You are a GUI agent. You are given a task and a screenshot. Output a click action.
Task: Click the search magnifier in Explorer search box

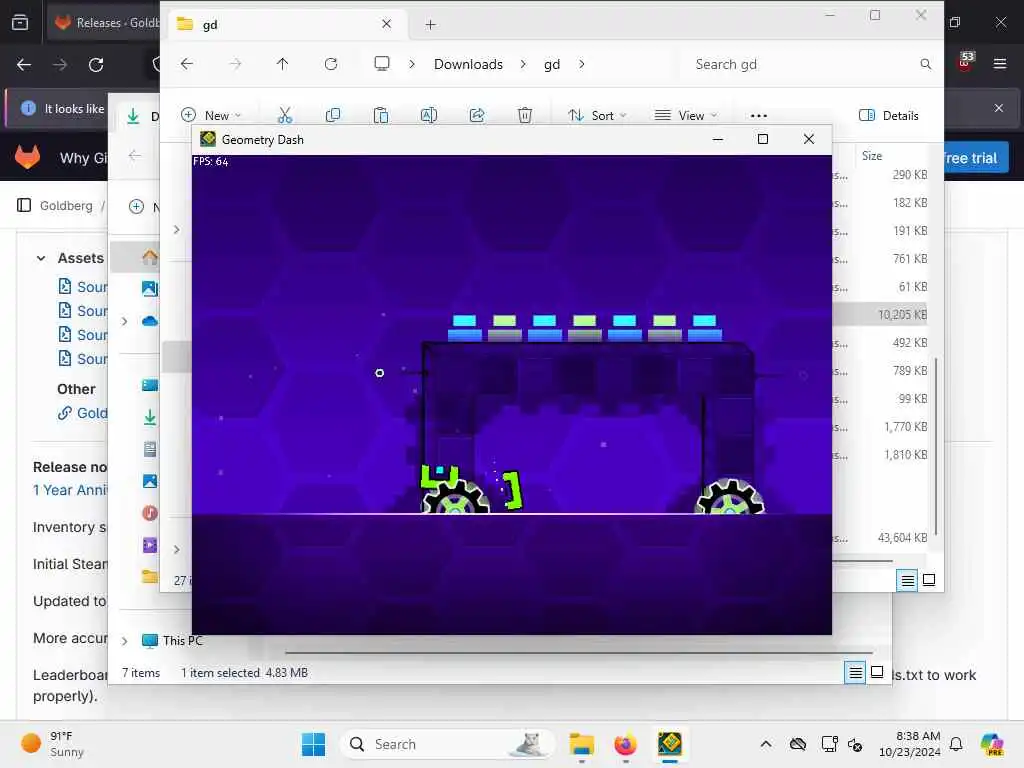point(925,64)
